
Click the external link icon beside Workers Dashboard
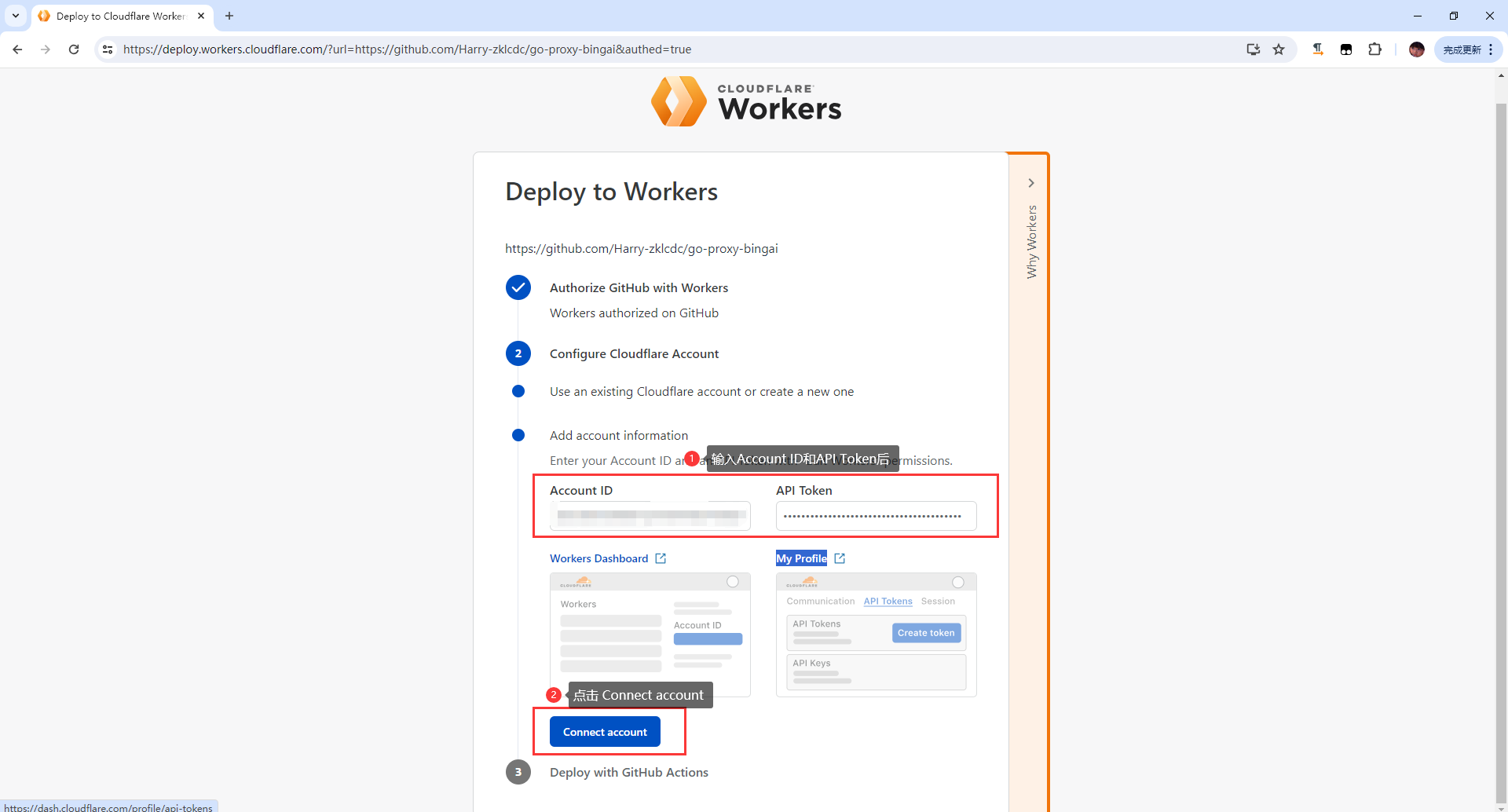[x=661, y=558]
